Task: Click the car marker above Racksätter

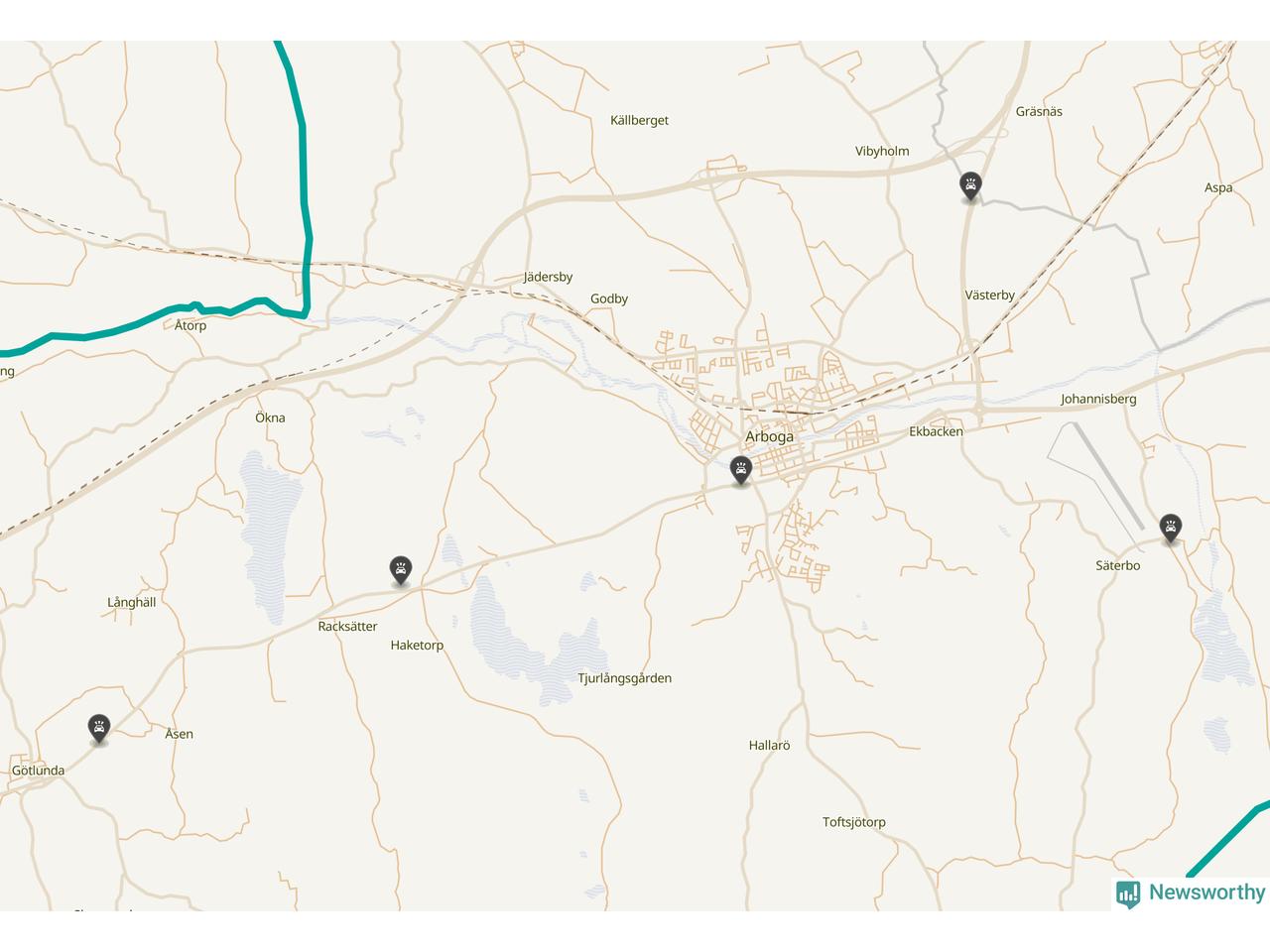Action: pos(400,570)
